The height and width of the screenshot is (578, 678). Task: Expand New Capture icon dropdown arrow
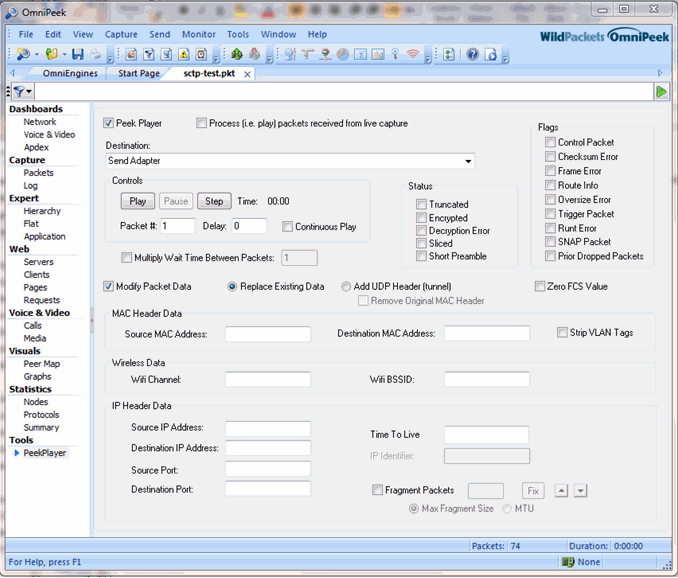coord(36,54)
